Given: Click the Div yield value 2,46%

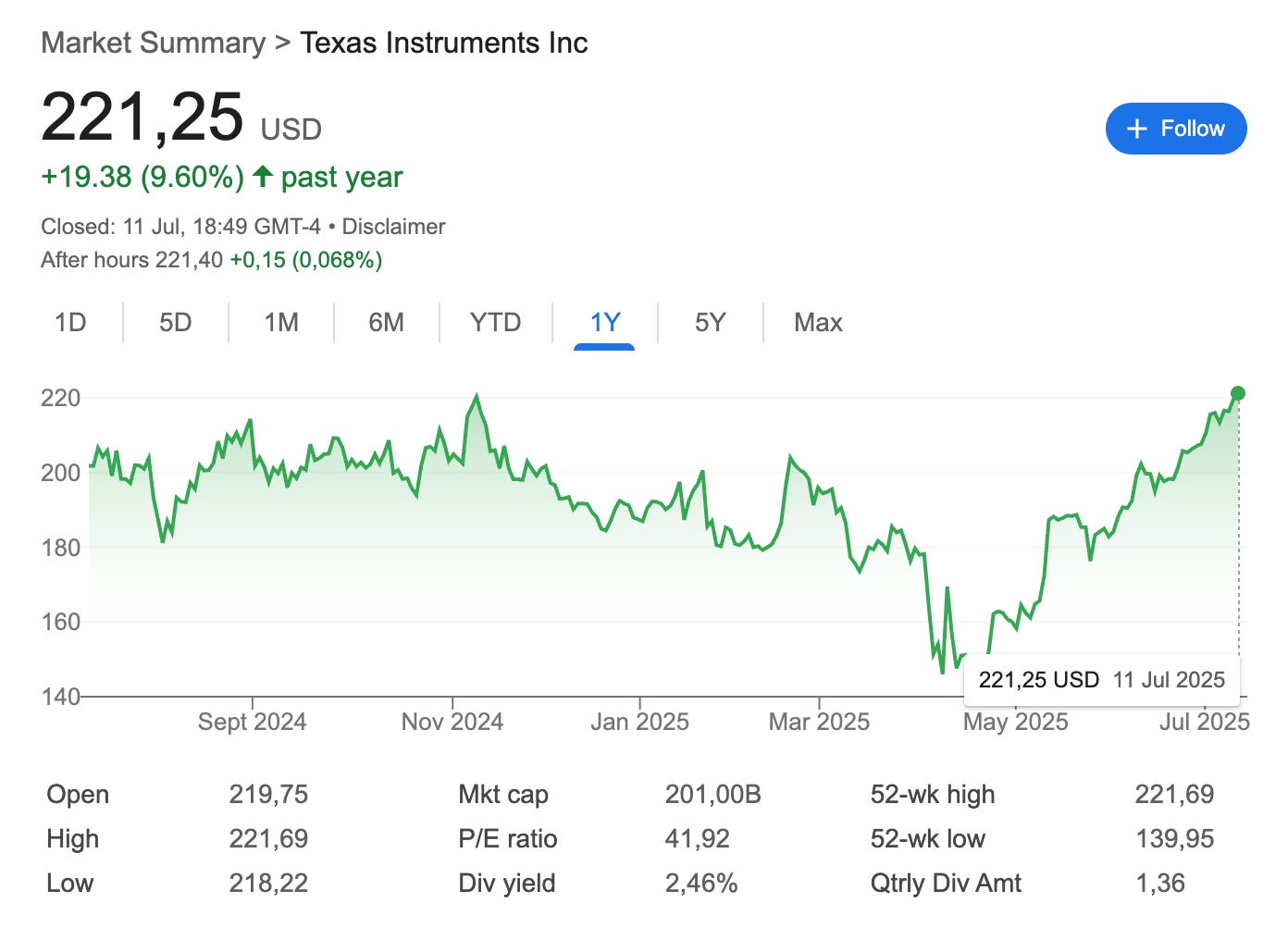Looking at the screenshot, I should (x=700, y=884).
